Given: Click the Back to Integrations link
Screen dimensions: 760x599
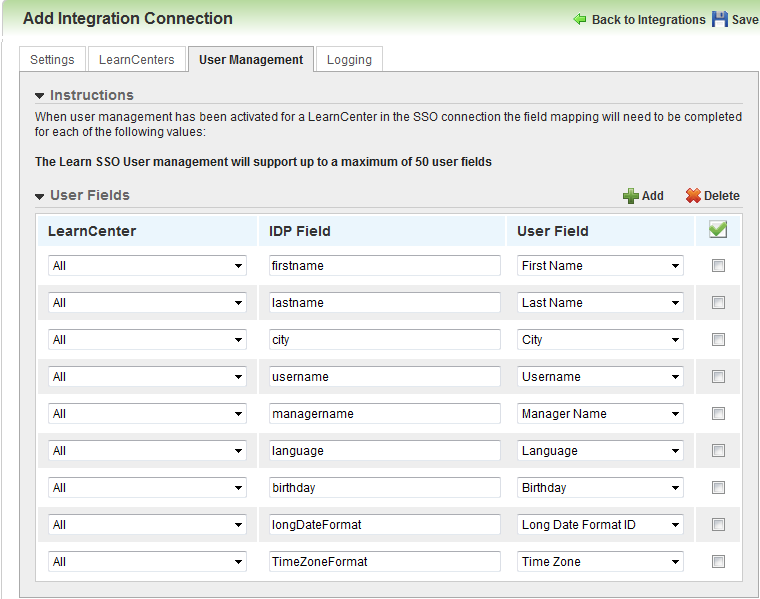Looking at the screenshot, I should pyautogui.click(x=648, y=20).
